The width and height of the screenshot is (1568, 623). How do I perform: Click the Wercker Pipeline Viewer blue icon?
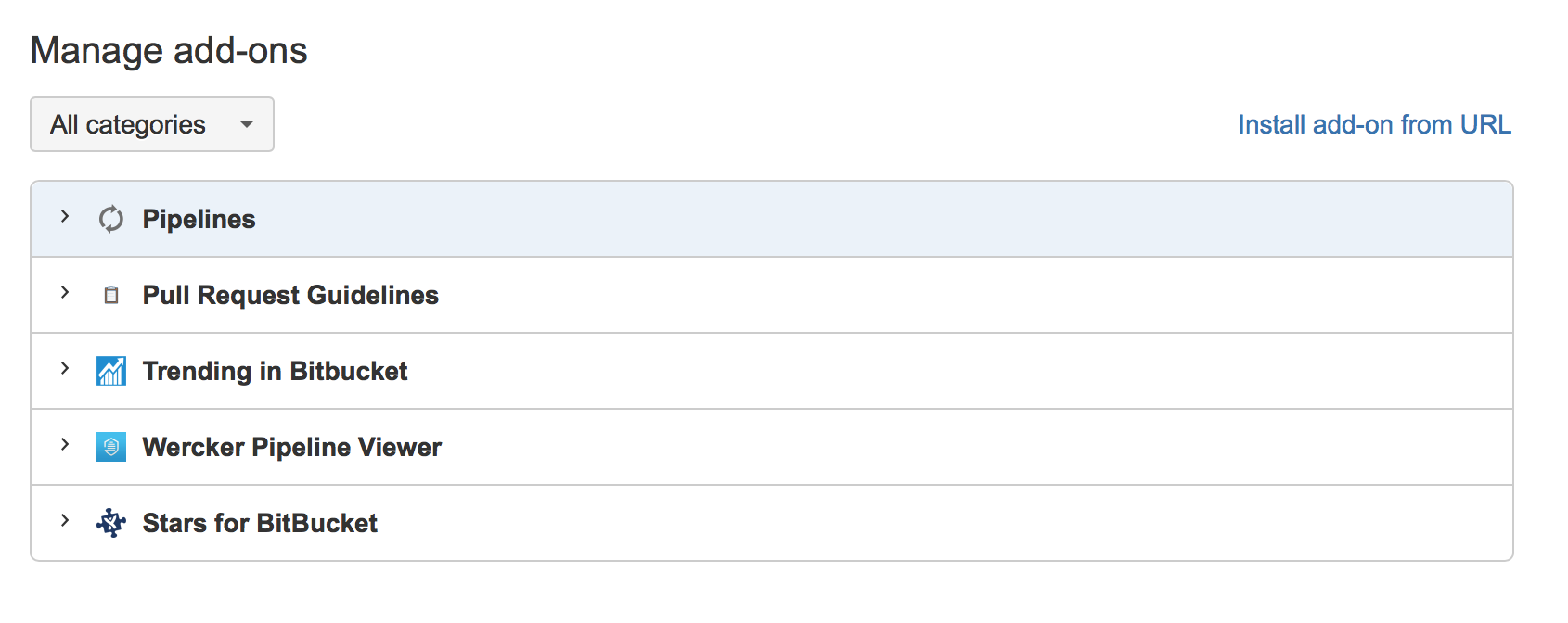[111, 447]
